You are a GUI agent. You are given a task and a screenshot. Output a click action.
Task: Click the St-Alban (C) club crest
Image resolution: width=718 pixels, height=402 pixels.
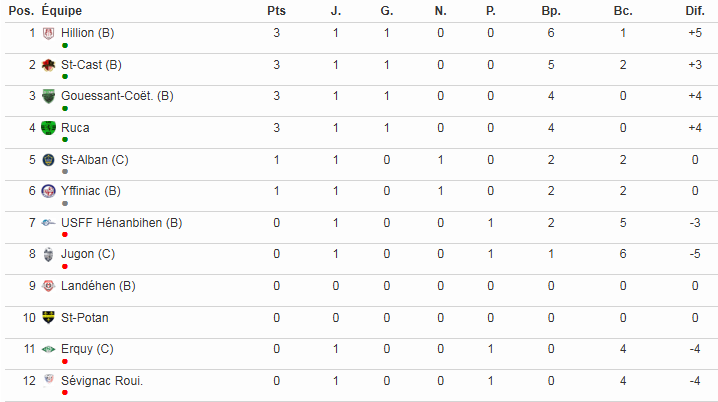point(48,160)
